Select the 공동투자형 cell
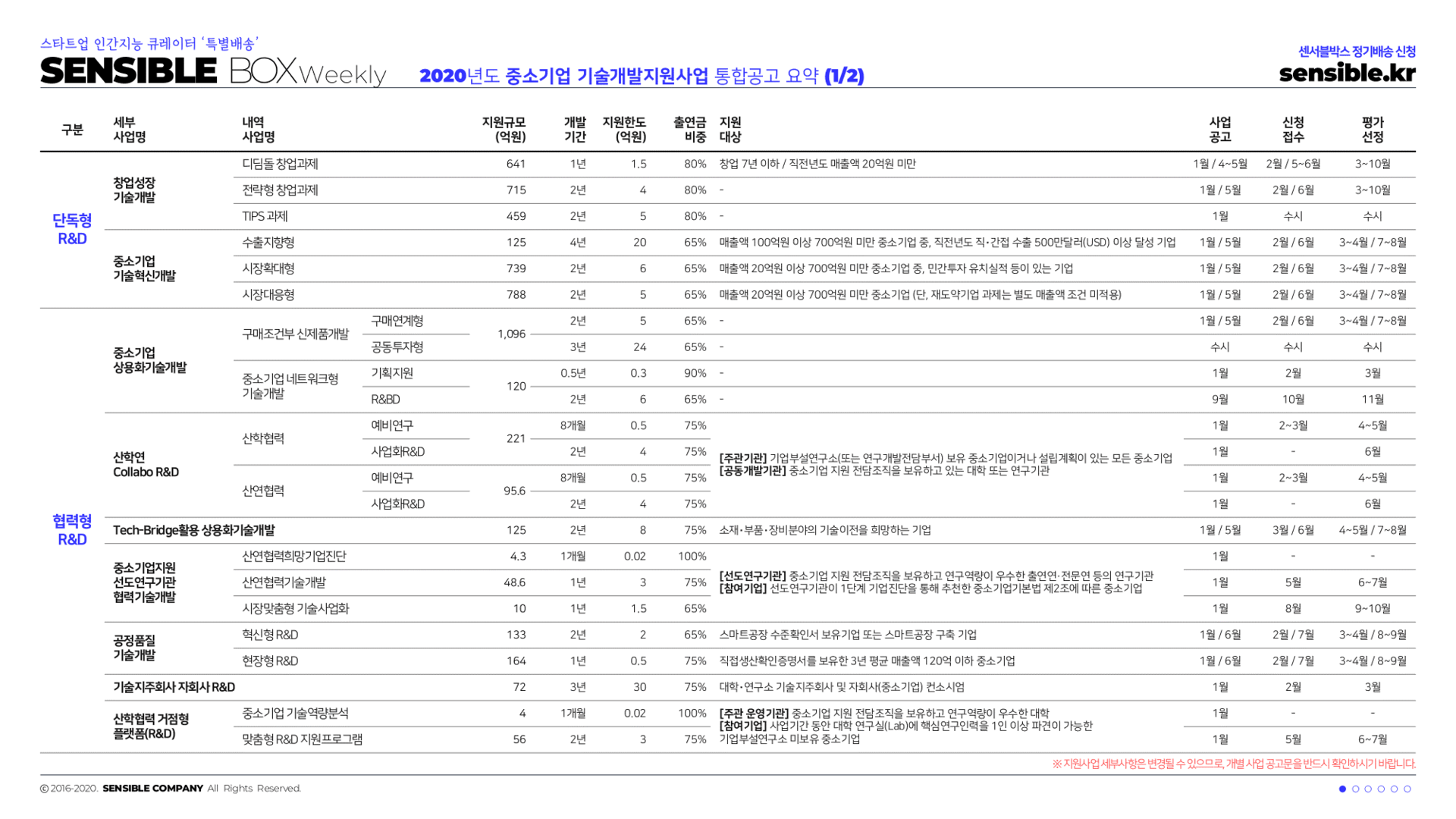 point(397,347)
